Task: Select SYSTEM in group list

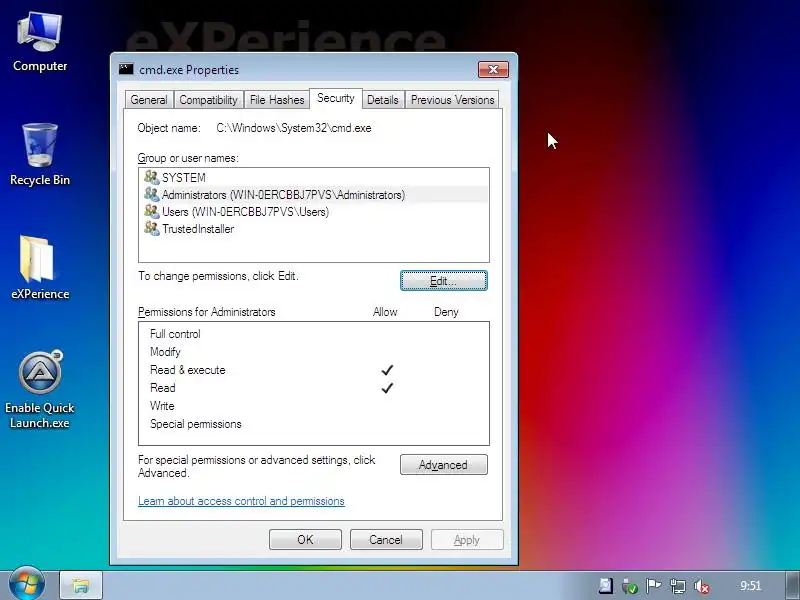Action: click(x=314, y=178)
